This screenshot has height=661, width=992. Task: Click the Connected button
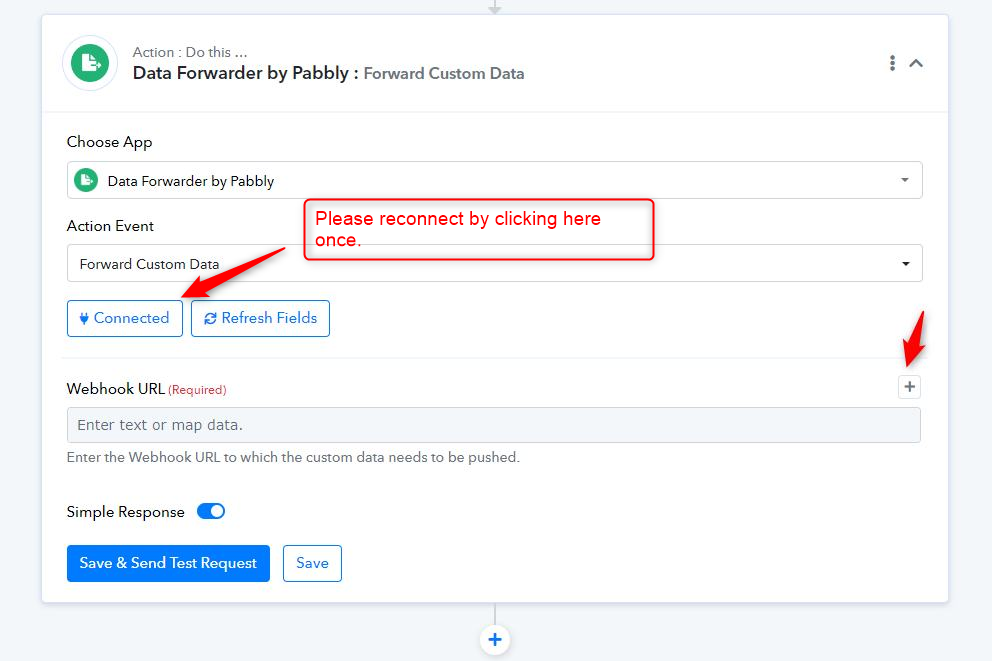pos(125,318)
